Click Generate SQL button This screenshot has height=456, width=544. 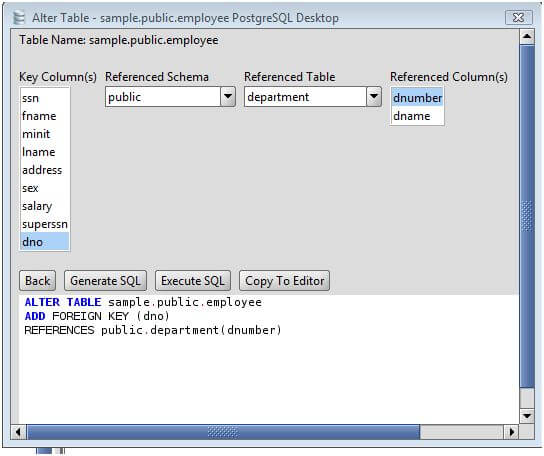pos(105,280)
